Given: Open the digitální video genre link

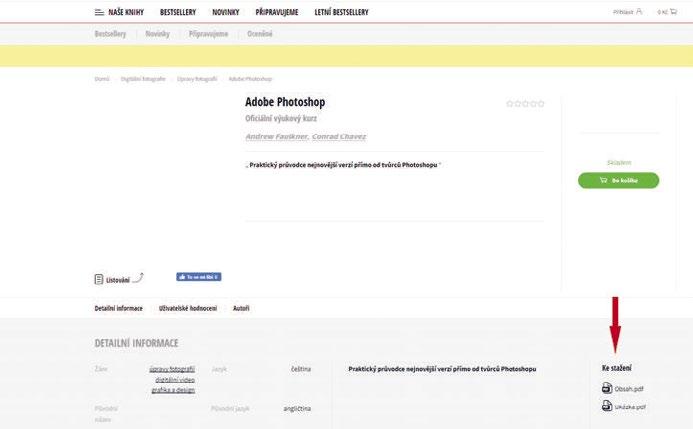Looking at the screenshot, I should coord(175,380).
